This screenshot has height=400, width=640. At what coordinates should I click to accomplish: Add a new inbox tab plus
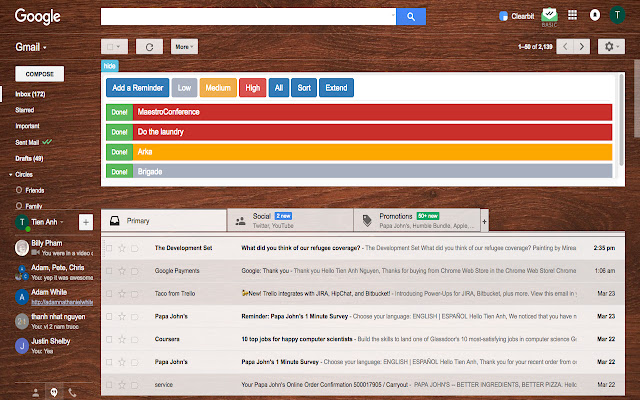(x=484, y=222)
